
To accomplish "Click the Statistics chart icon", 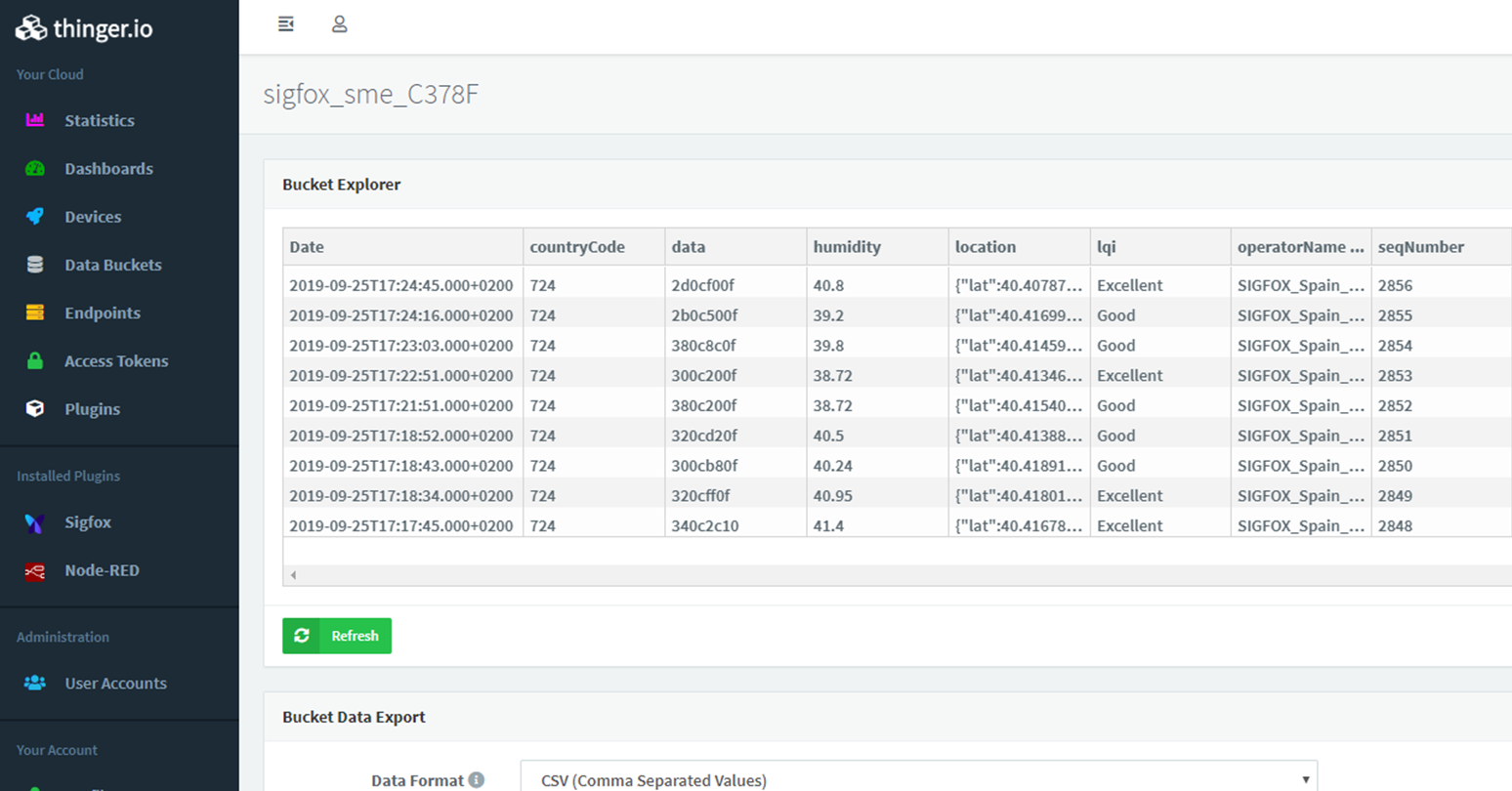I will (35, 120).
